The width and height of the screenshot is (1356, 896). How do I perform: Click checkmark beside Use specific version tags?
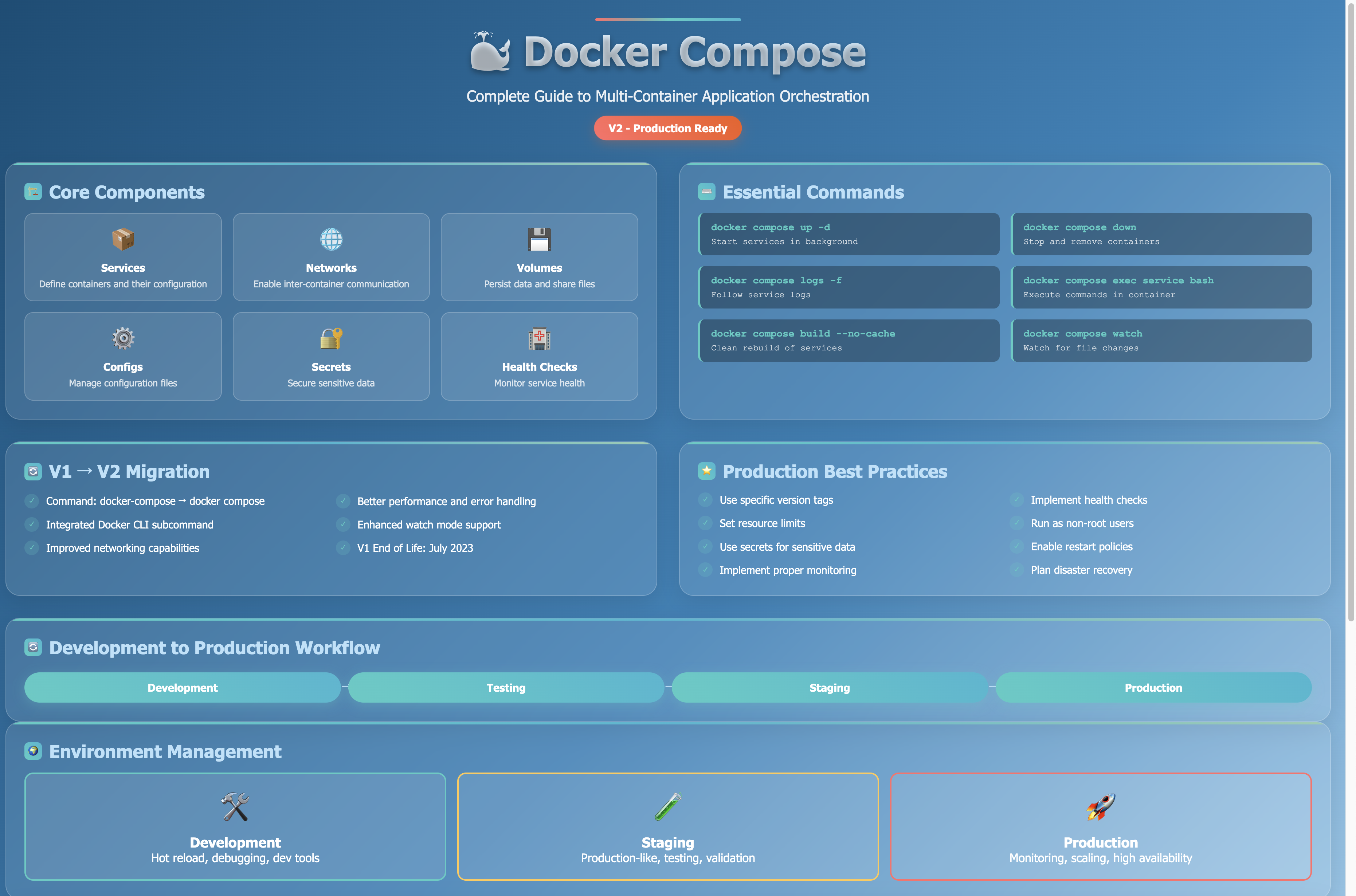705,499
